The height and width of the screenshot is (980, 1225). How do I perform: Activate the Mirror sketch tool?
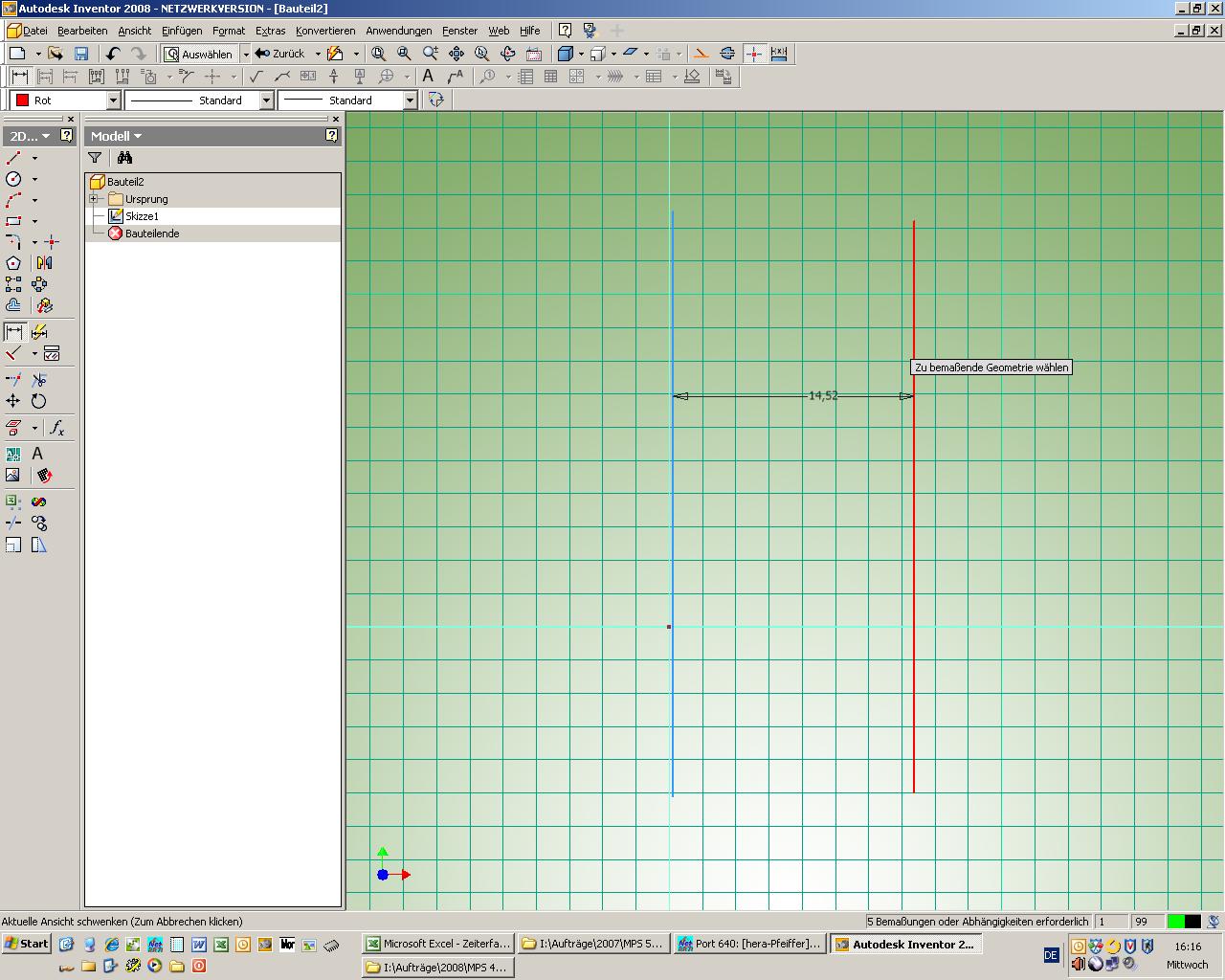coord(43,263)
